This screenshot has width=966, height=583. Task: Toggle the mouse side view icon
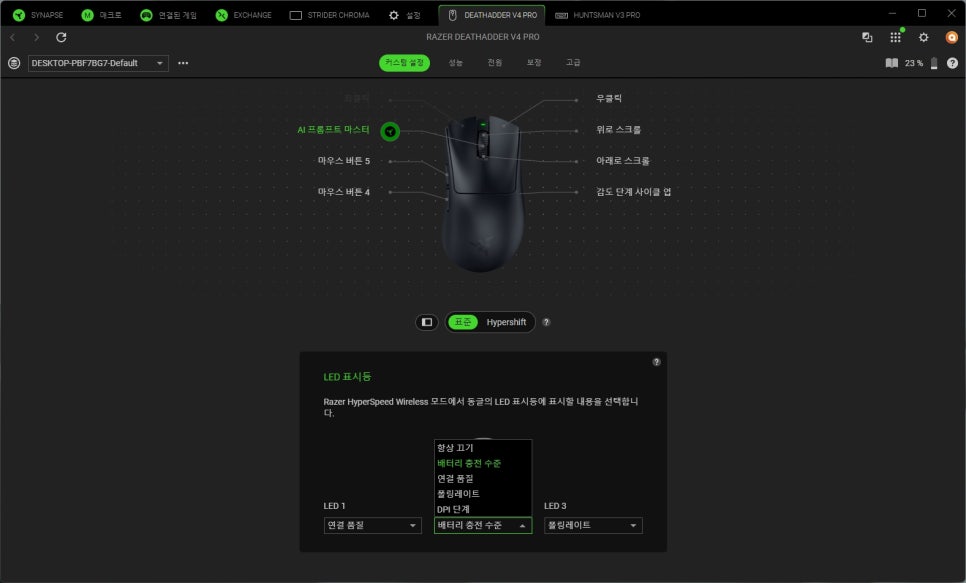(426, 322)
